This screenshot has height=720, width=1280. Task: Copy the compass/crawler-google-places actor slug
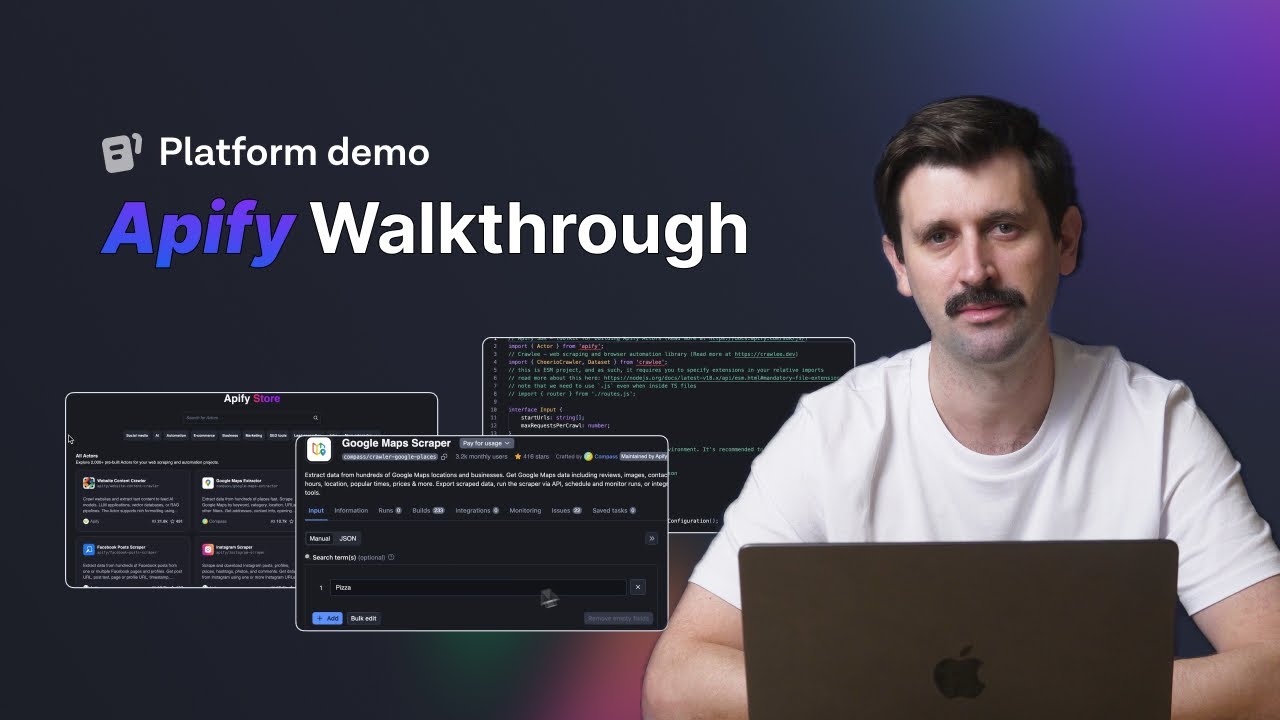(x=444, y=457)
